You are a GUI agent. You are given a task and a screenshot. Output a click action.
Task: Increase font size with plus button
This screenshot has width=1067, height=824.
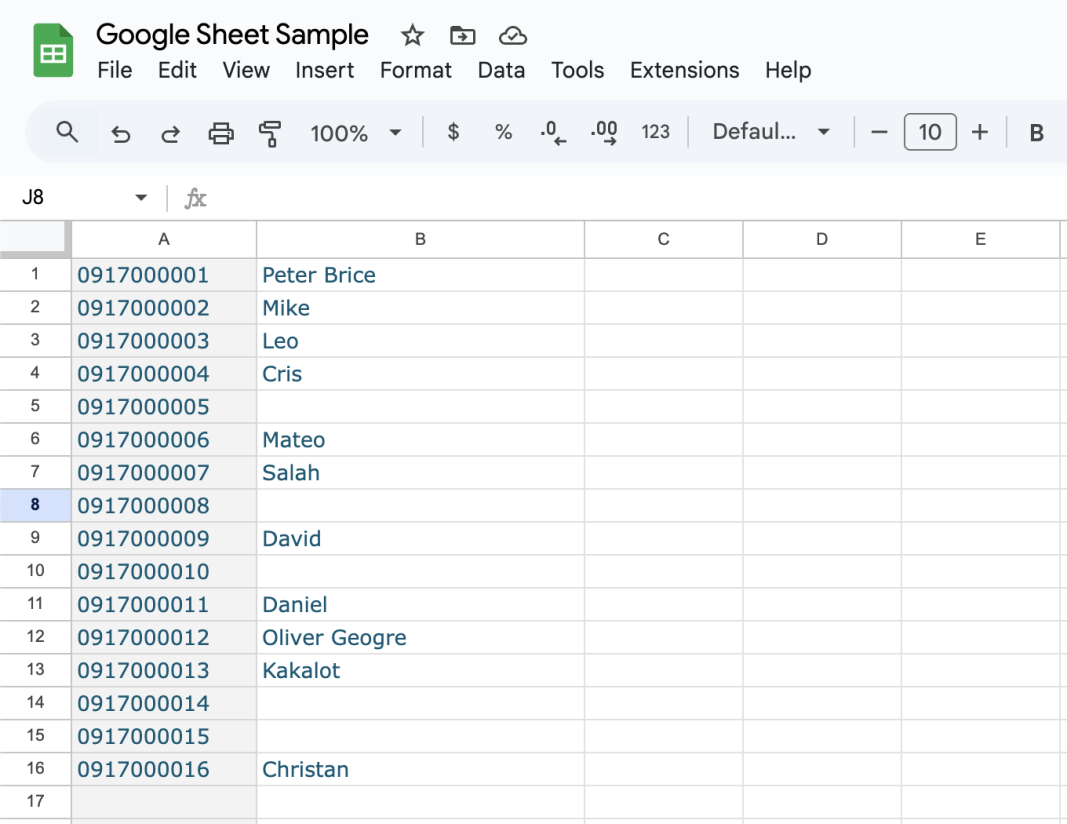click(980, 132)
